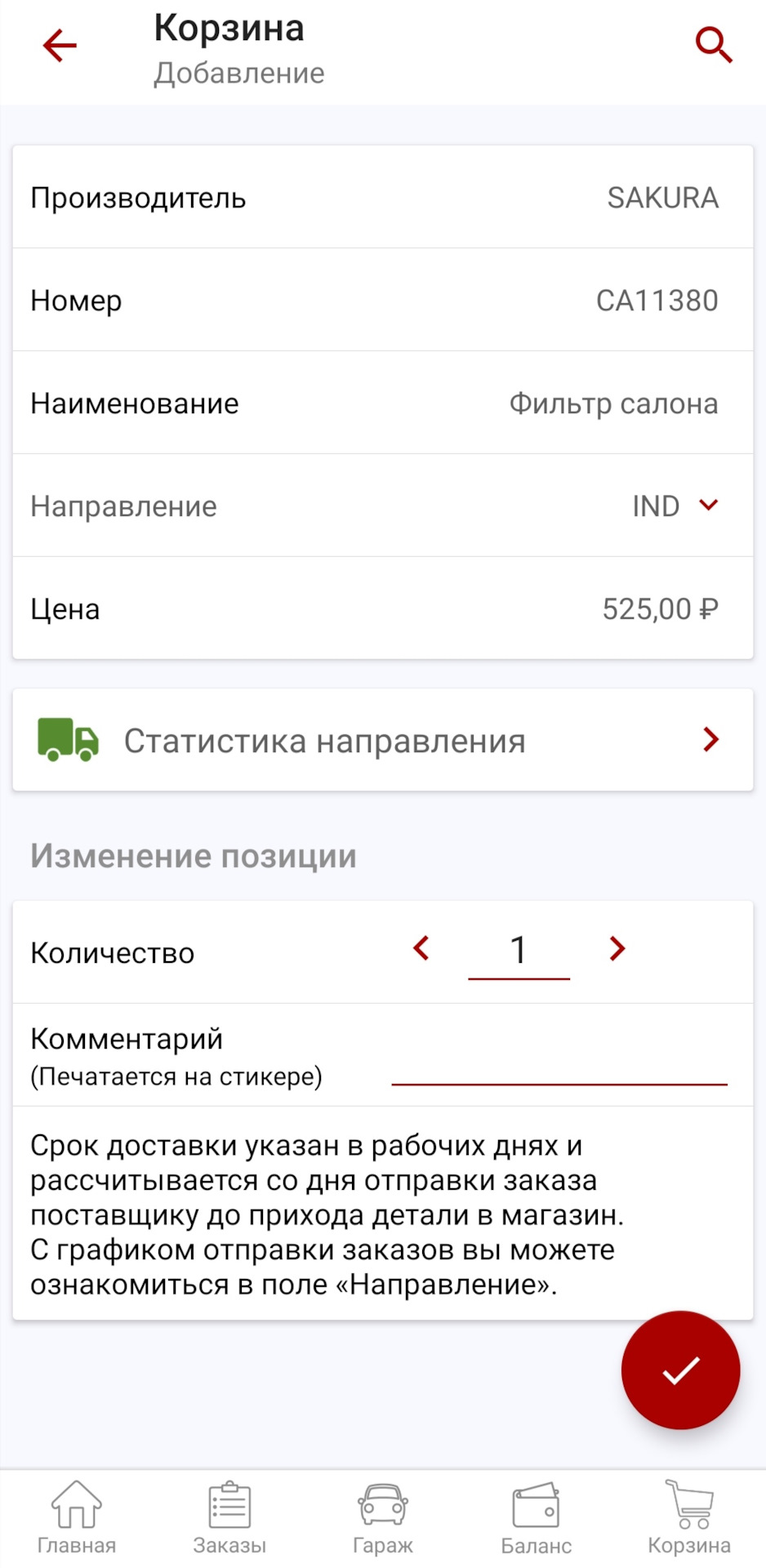Switch to Гараж garage tab
This screenshot has width=766, height=1568.
382,1518
